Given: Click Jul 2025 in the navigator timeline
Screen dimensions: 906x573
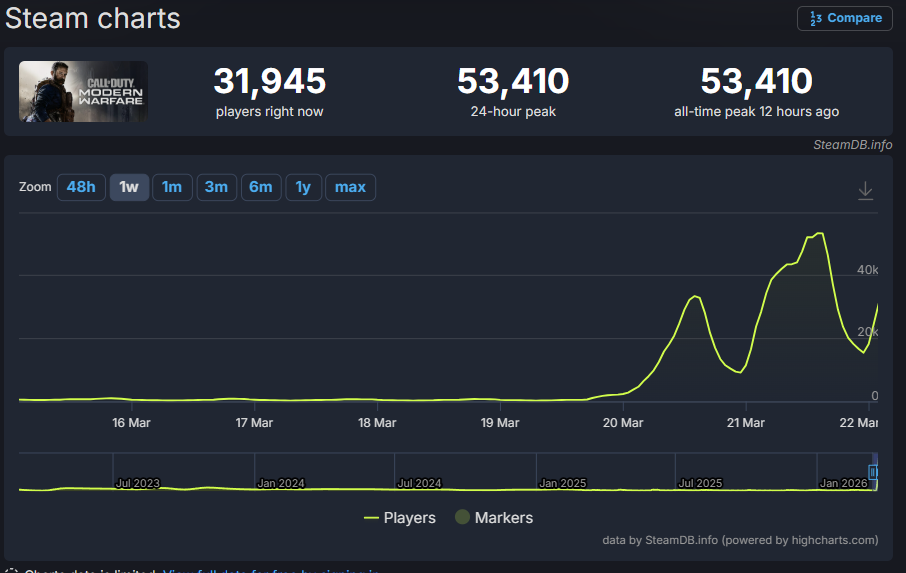Looking at the screenshot, I should 700,483.
